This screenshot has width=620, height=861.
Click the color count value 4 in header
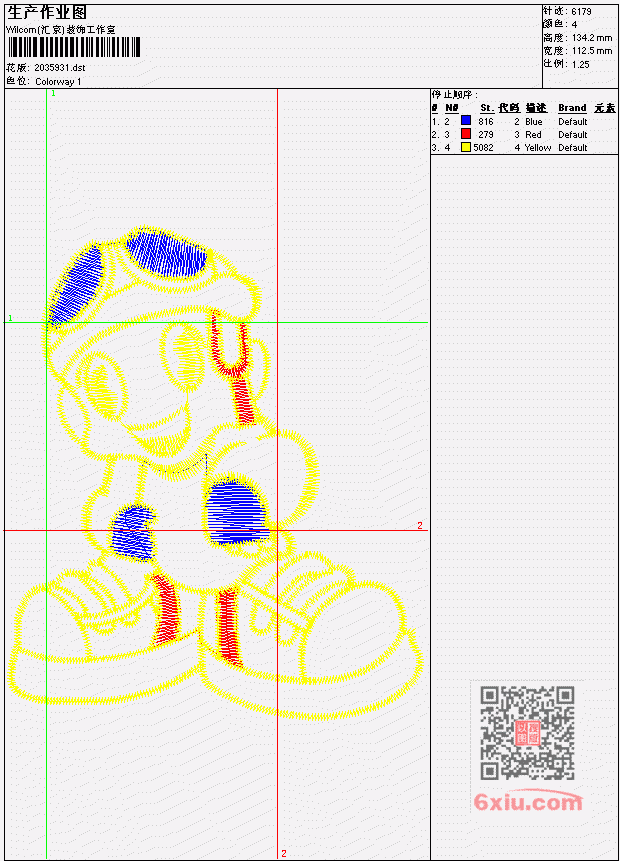pos(574,25)
